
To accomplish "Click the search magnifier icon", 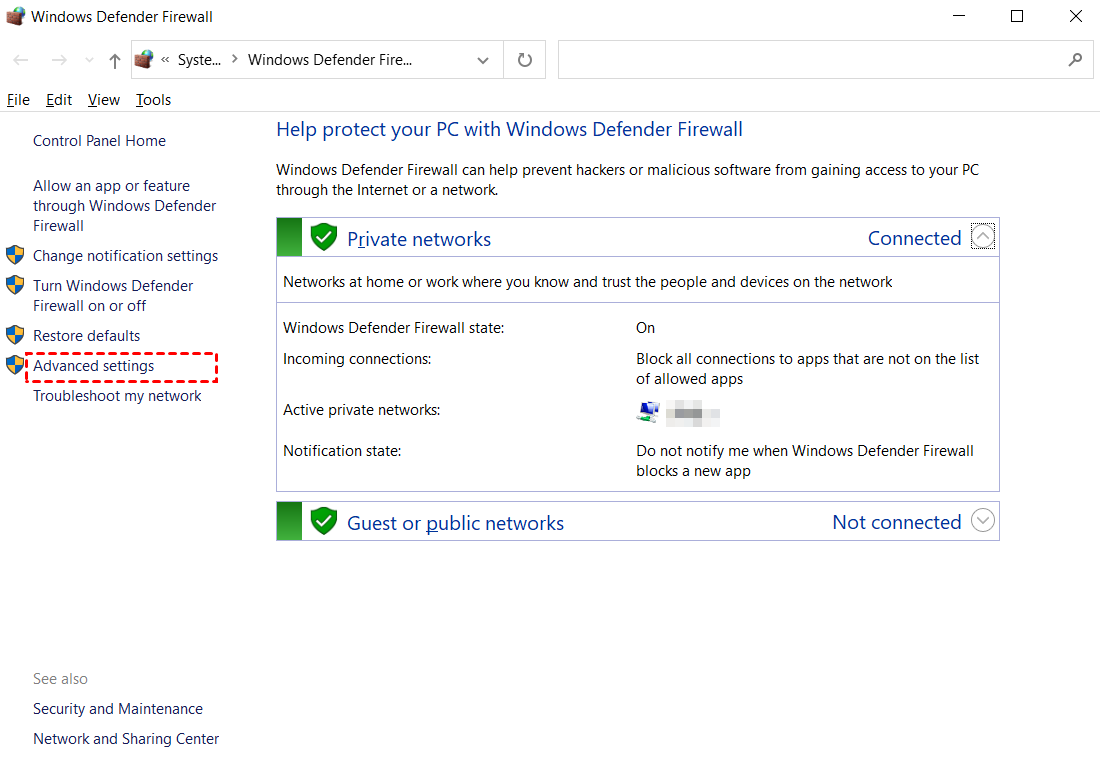I will click(x=1075, y=60).
